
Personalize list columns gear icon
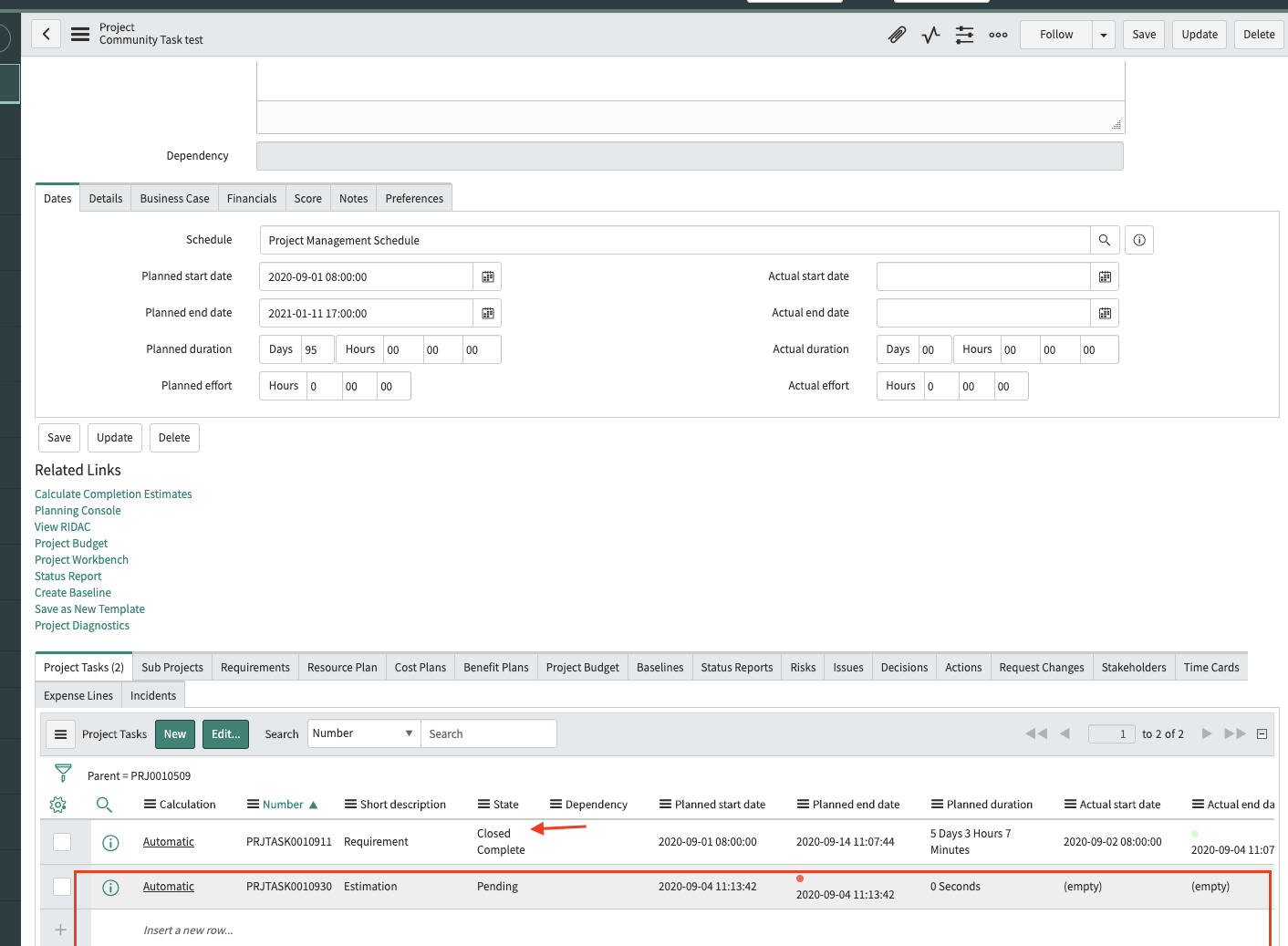(x=57, y=805)
